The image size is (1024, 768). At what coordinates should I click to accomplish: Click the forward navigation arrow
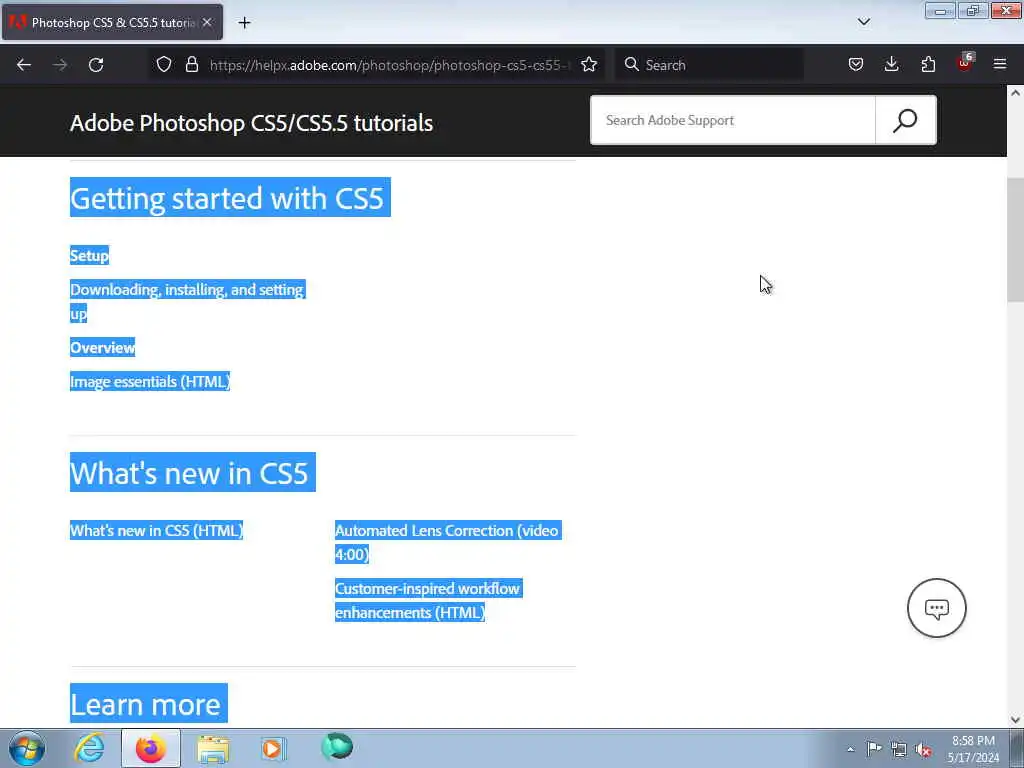click(60, 65)
